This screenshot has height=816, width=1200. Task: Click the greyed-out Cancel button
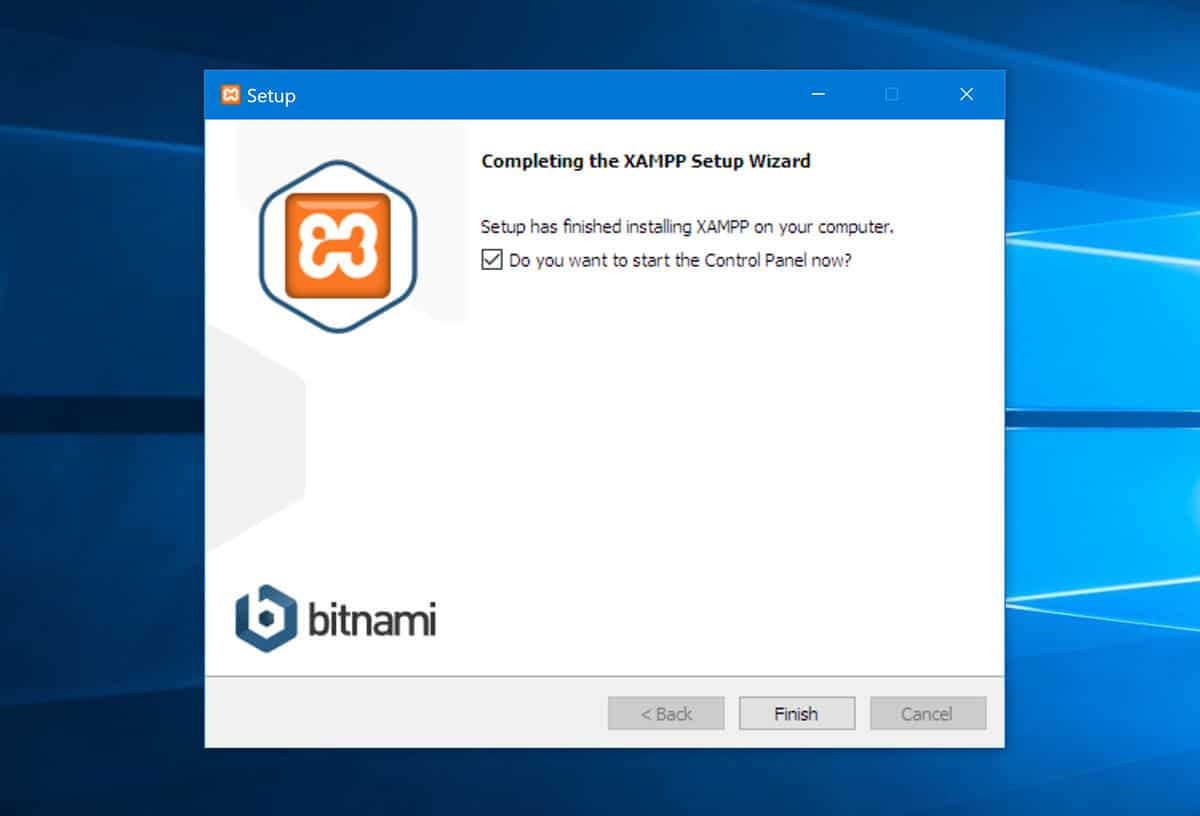[x=927, y=714]
